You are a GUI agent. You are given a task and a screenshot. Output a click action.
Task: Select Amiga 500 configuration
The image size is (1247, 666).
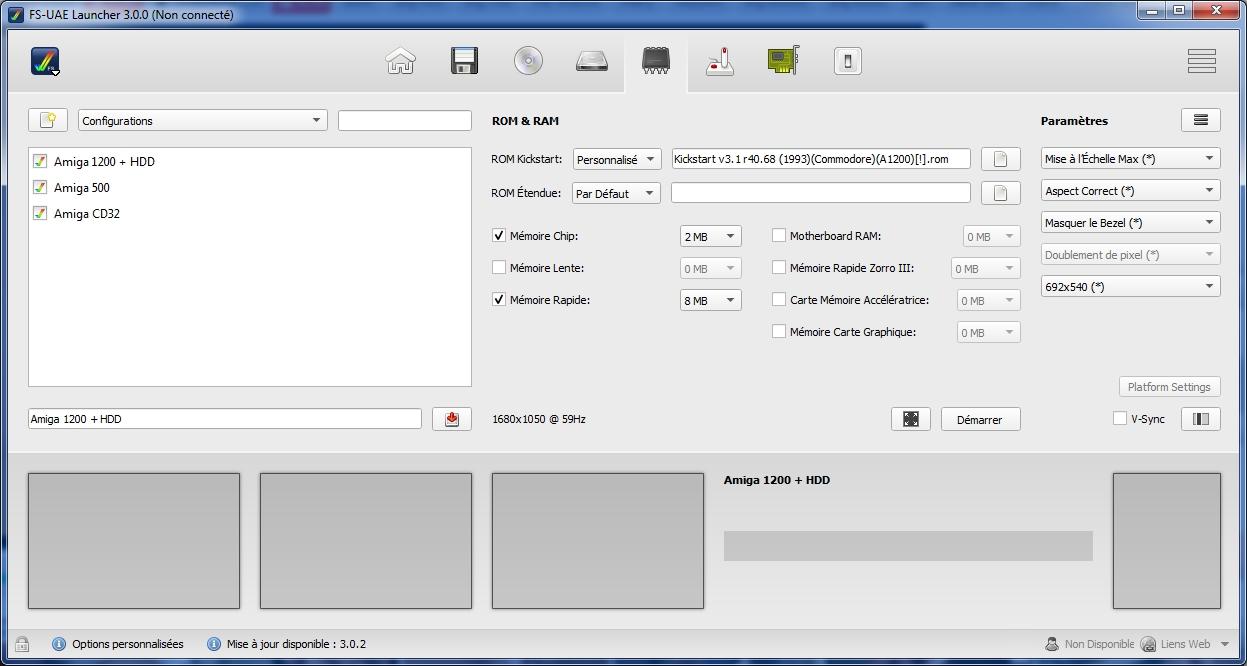click(82, 188)
